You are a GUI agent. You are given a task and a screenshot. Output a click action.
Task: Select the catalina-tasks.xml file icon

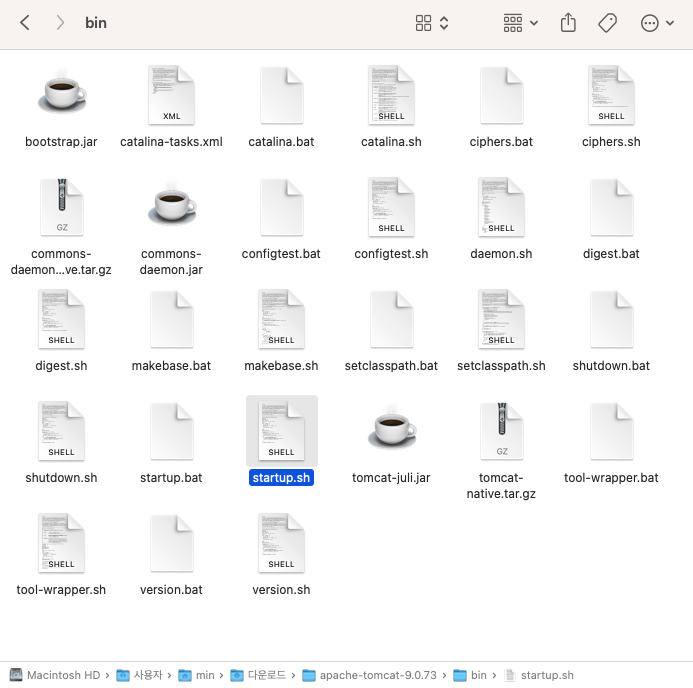tap(171, 95)
